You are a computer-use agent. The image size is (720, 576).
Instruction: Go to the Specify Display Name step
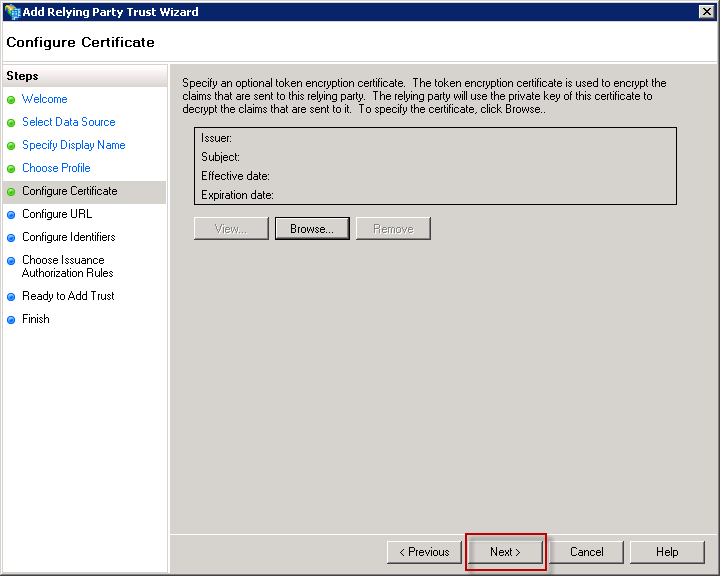[74, 145]
